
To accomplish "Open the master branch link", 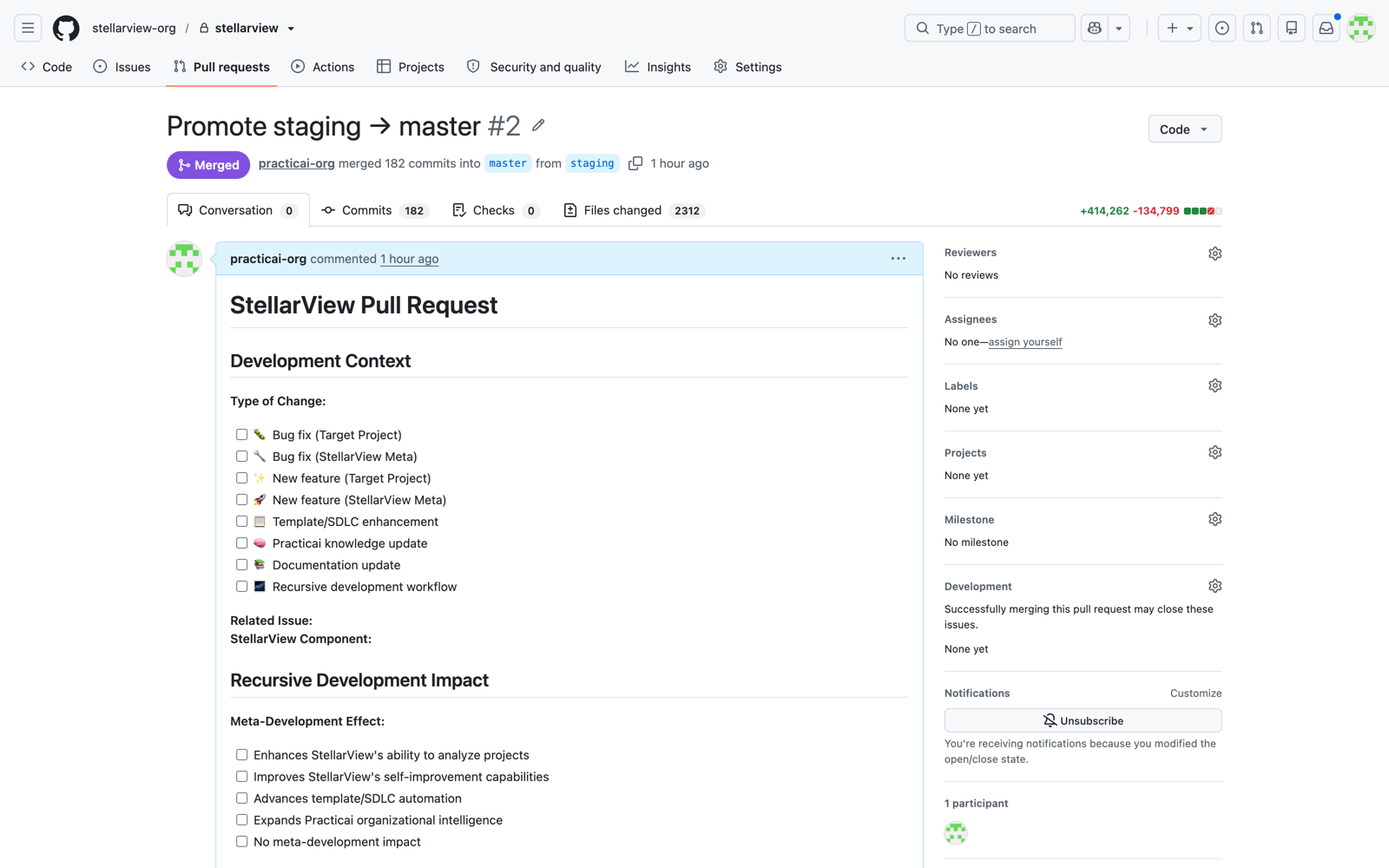I will tap(508, 163).
